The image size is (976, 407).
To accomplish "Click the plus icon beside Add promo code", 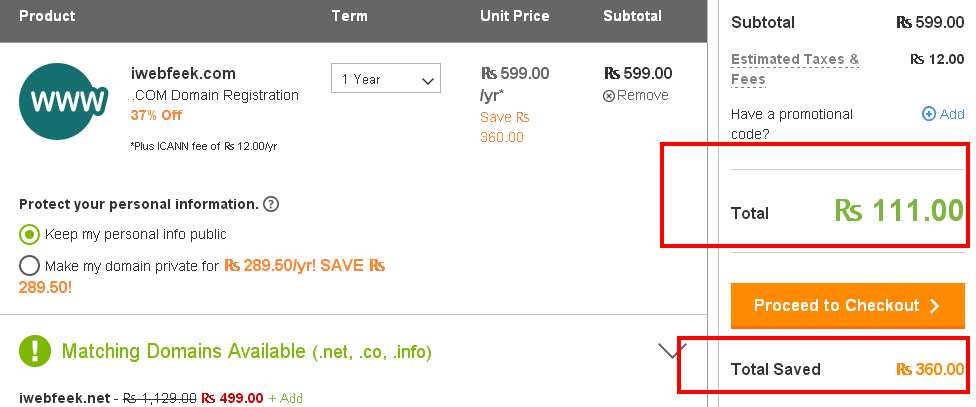I will (x=929, y=114).
